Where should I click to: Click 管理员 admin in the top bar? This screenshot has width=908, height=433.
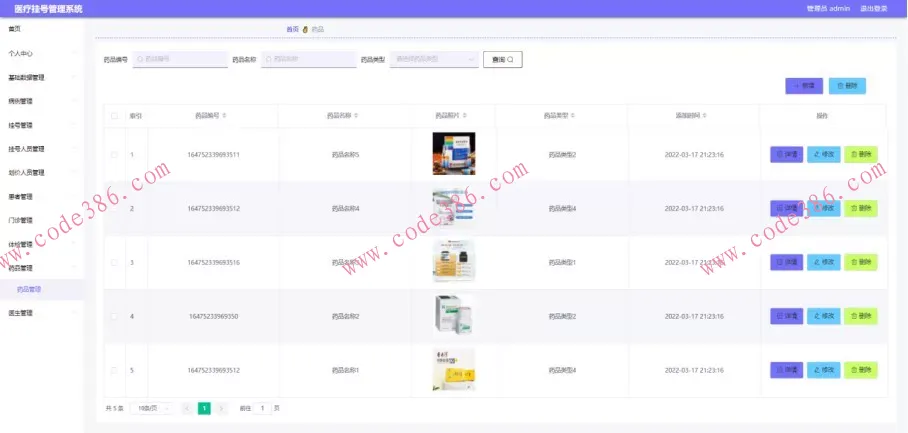tap(828, 9)
